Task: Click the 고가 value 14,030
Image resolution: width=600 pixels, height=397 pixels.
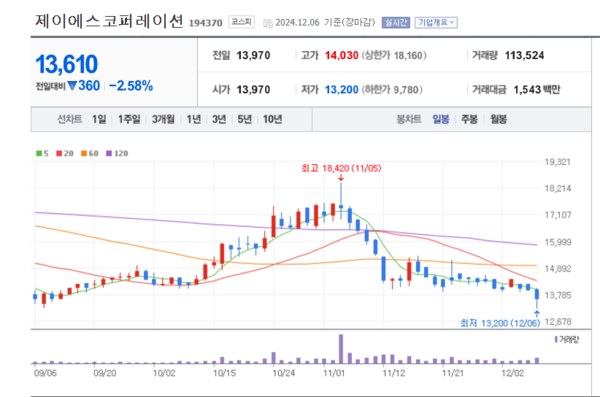Action: click(342, 56)
